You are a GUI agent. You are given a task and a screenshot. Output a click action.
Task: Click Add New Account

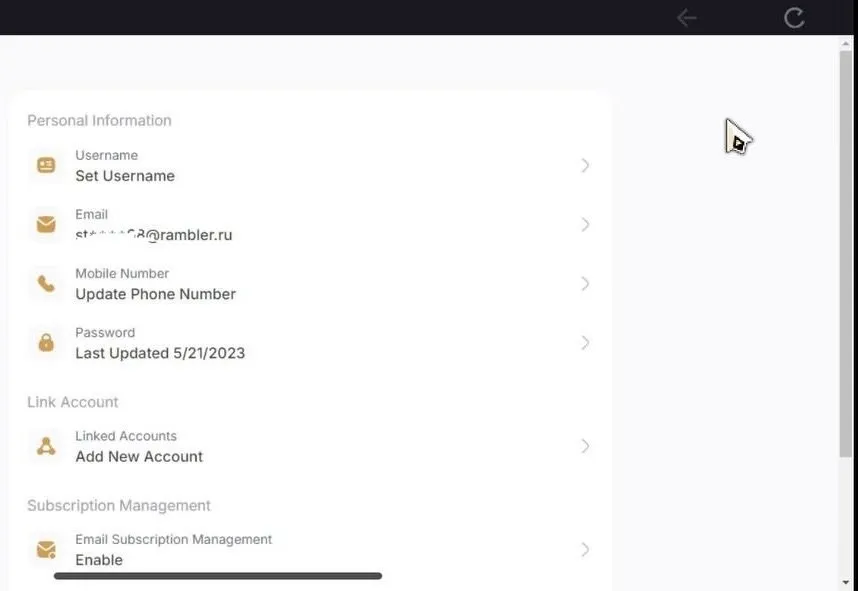139,456
